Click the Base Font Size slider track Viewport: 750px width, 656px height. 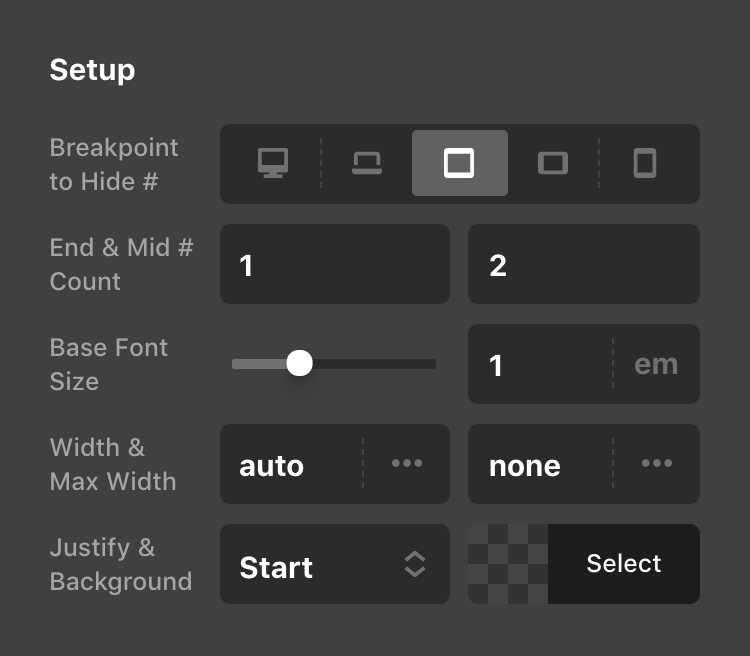(334, 364)
